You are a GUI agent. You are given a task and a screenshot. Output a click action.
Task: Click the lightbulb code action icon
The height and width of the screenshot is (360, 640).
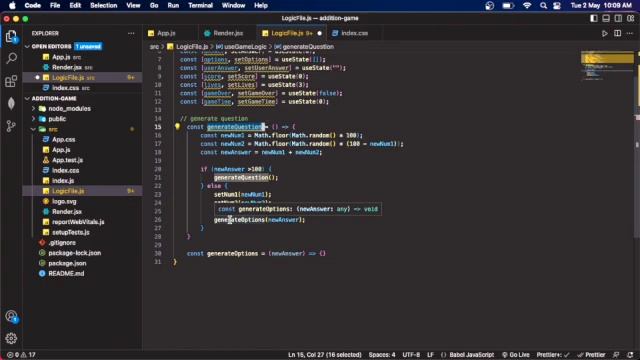pos(177,127)
